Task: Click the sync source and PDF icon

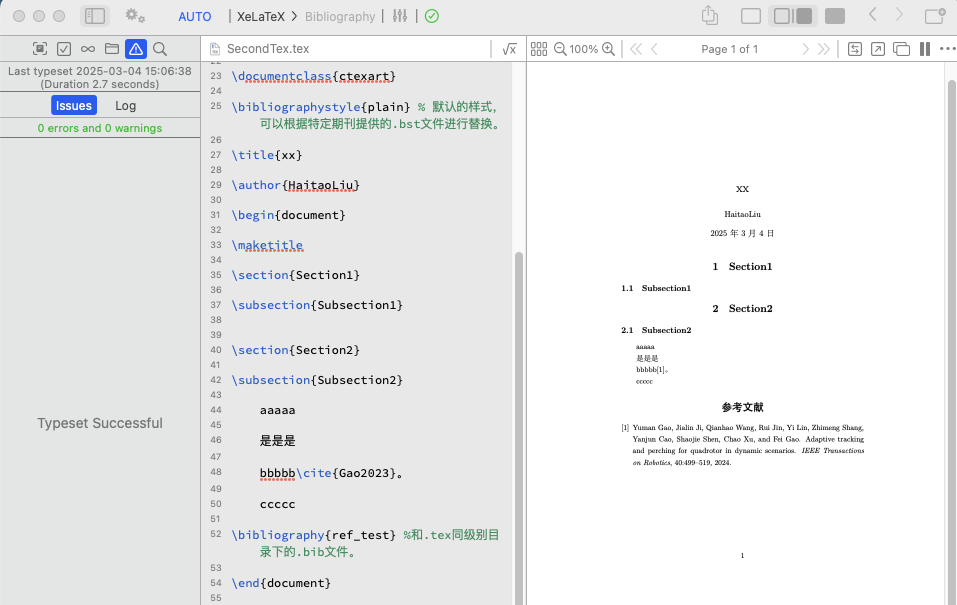Action: pos(855,49)
